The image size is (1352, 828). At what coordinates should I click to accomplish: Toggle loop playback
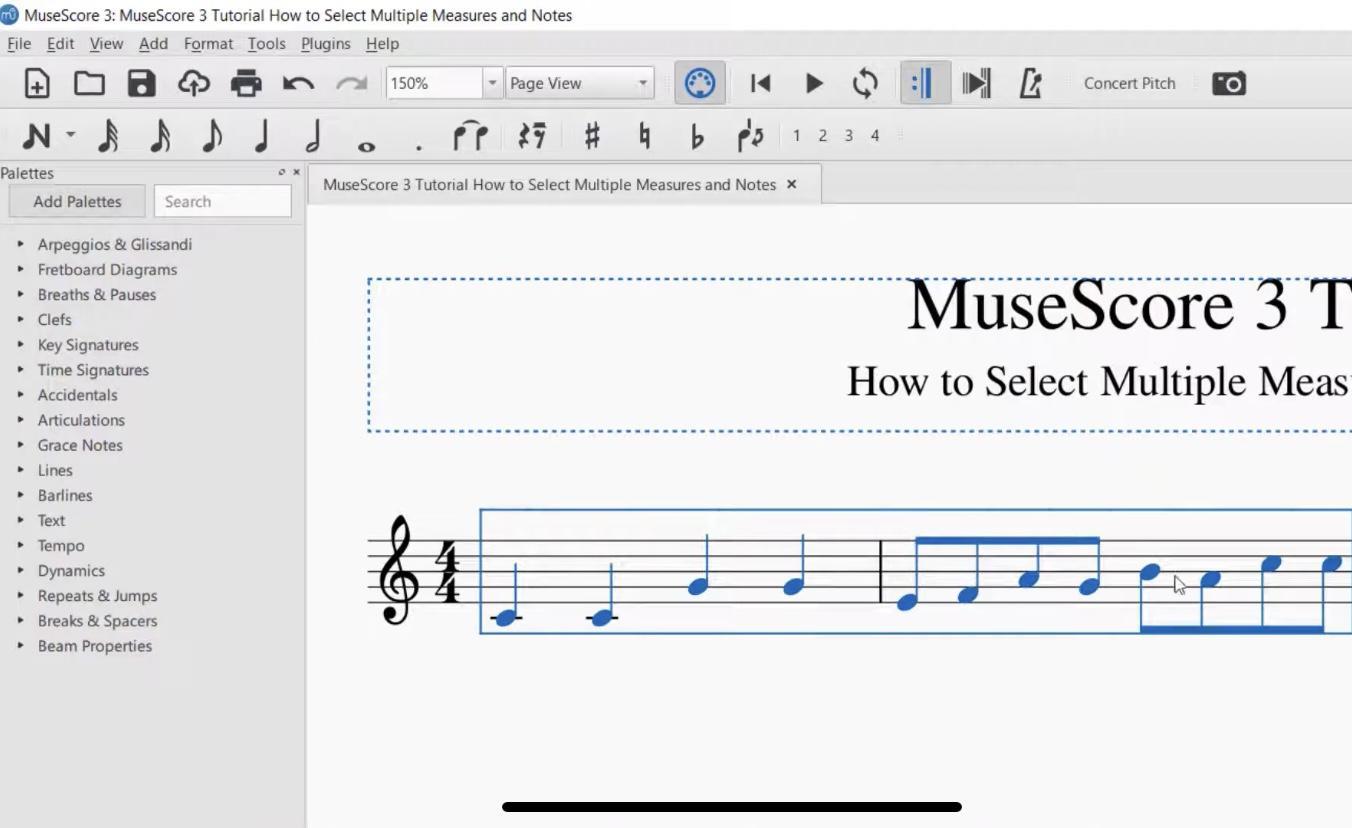[x=865, y=83]
